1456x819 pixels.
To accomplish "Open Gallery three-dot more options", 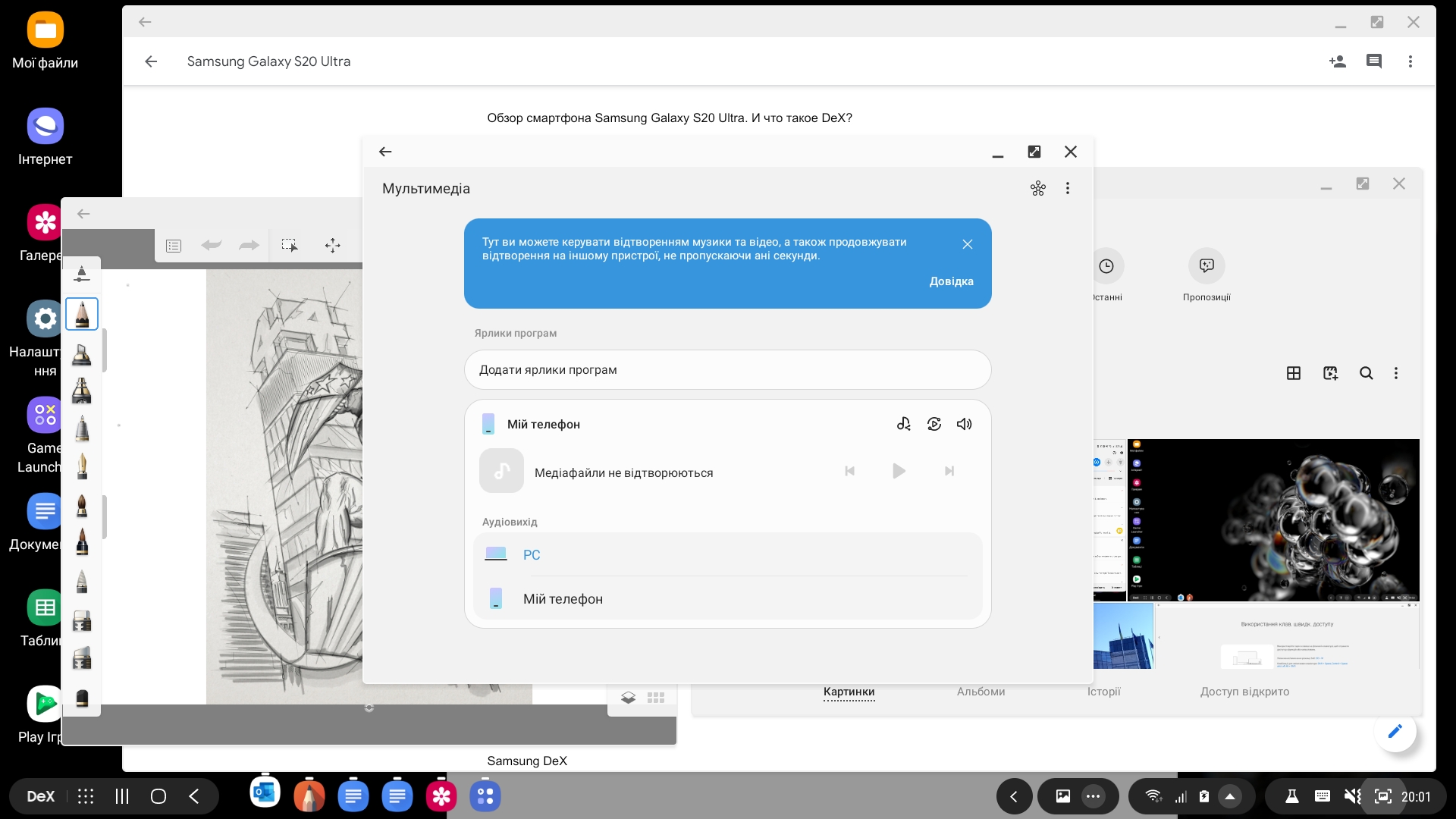I will (x=1395, y=373).
